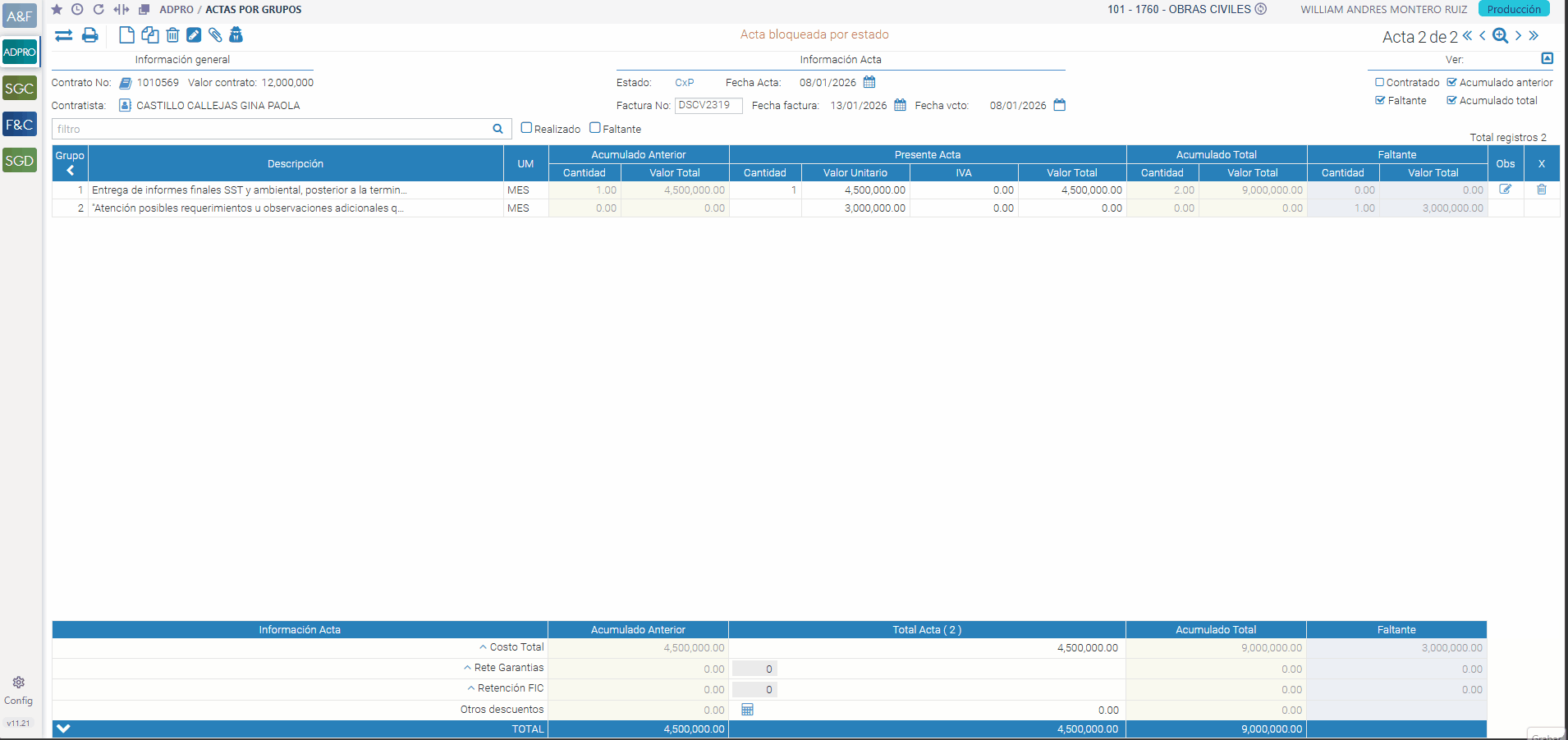Click the spy agent icon in toolbar

coord(236,34)
